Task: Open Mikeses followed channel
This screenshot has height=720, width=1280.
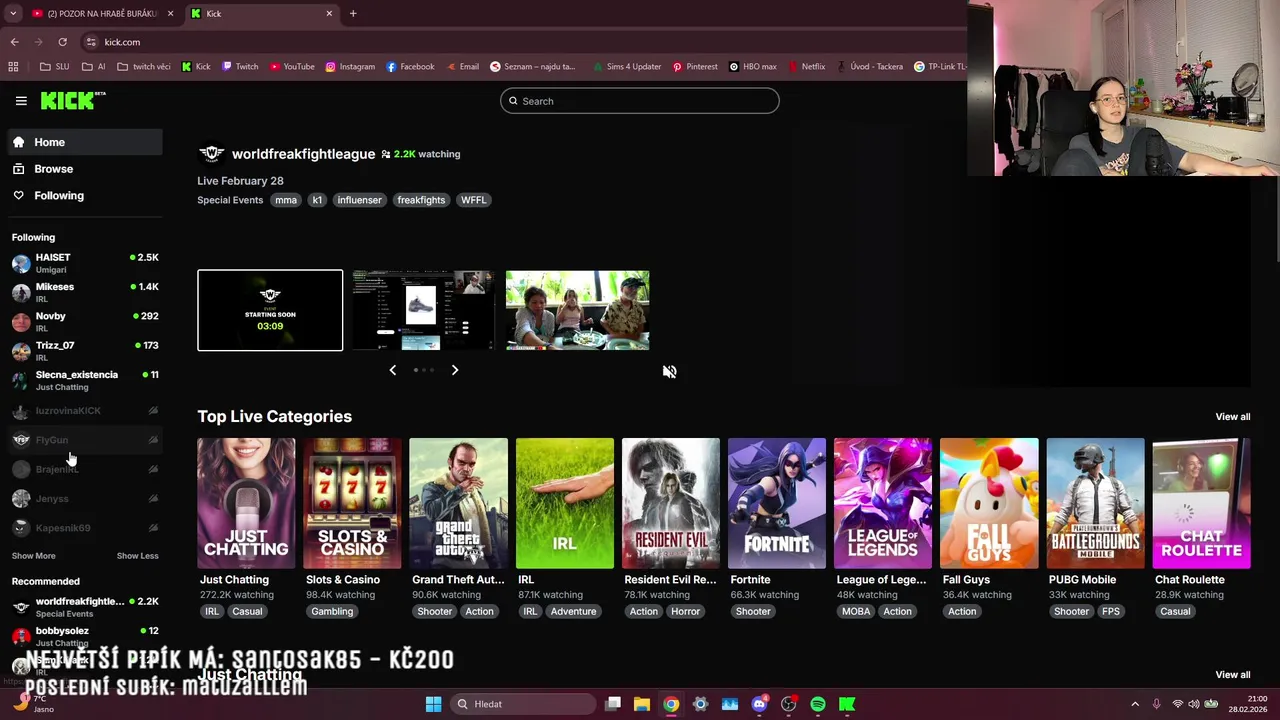Action: pyautogui.click(x=85, y=292)
